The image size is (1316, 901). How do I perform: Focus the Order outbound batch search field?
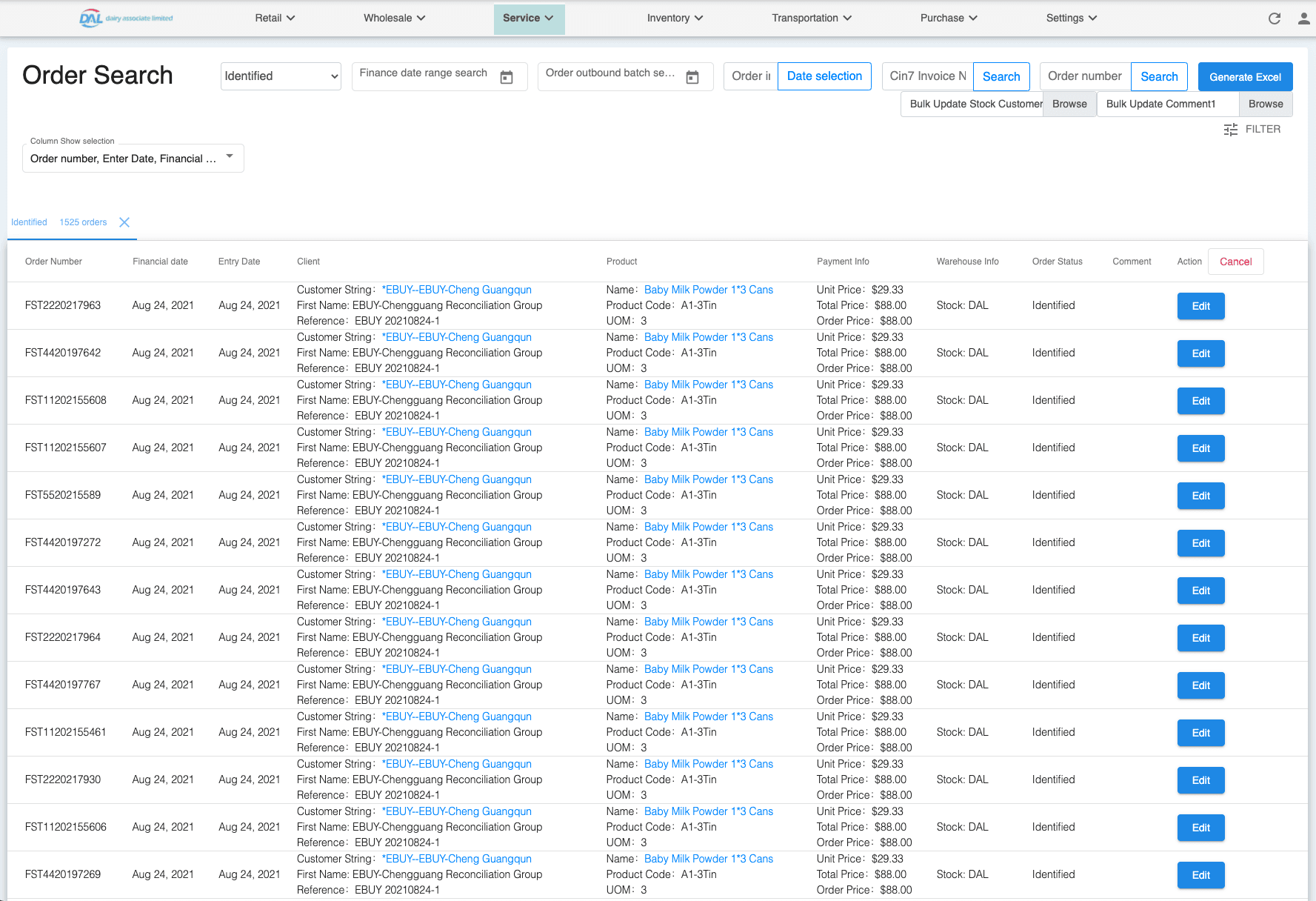point(610,73)
